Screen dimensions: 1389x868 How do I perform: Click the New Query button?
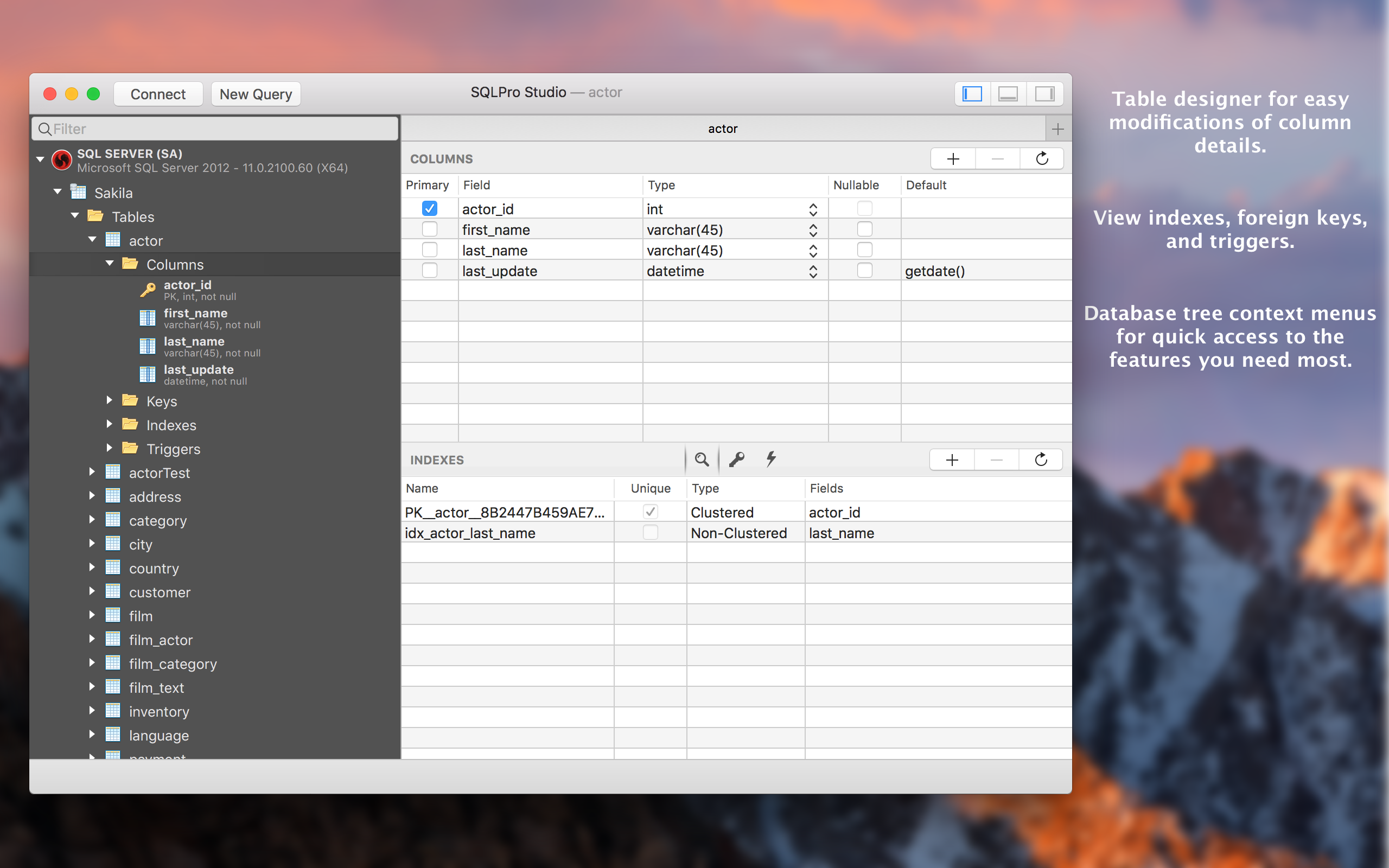pos(256,93)
